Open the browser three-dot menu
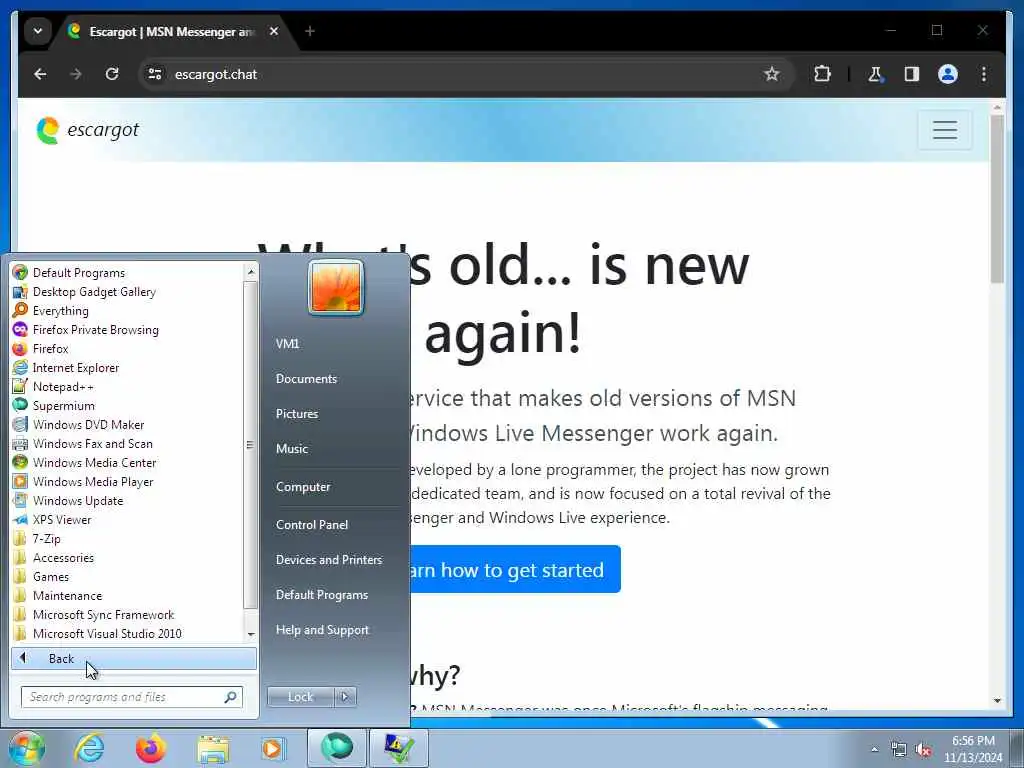 [x=984, y=74]
